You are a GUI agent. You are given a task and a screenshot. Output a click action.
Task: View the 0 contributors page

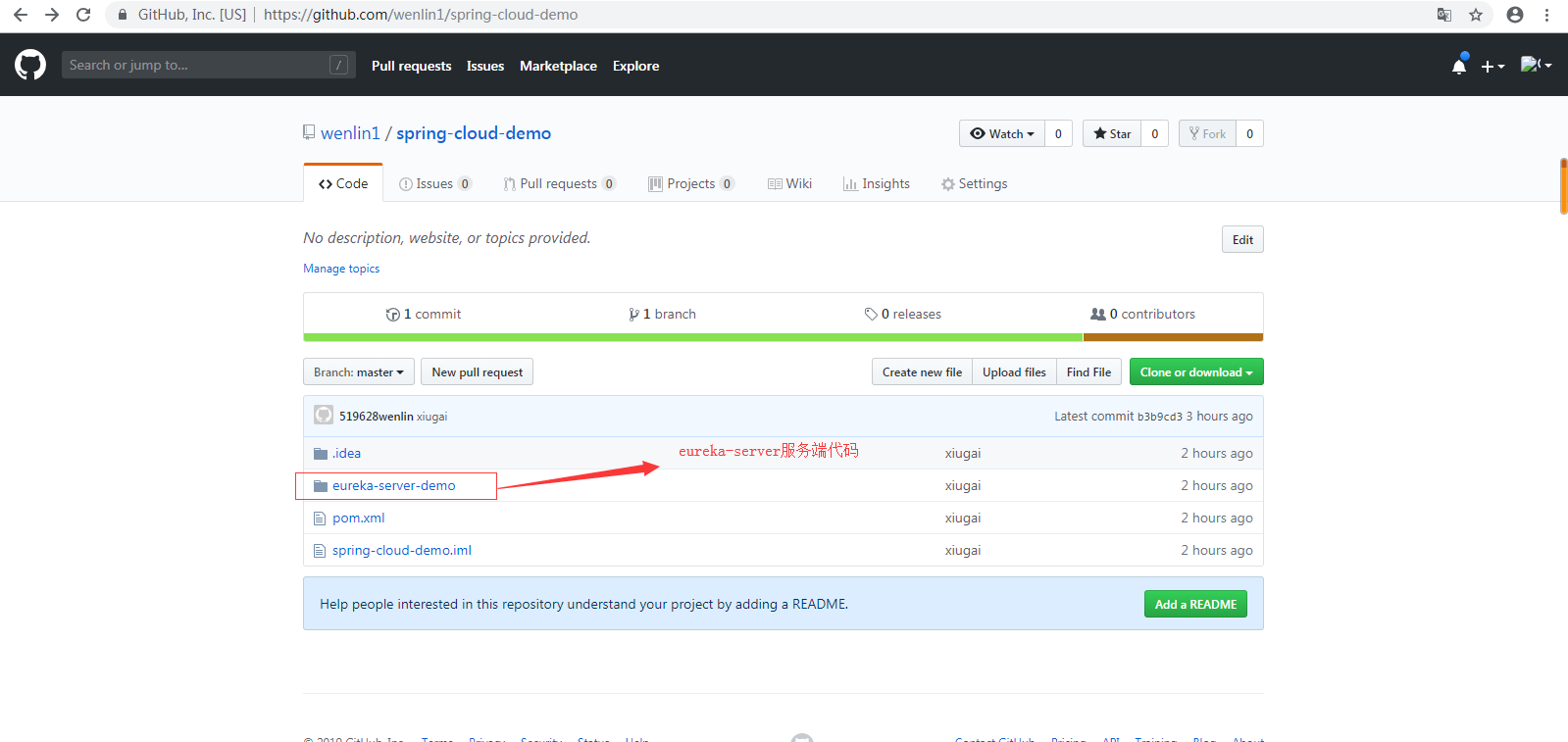click(1142, 314)
